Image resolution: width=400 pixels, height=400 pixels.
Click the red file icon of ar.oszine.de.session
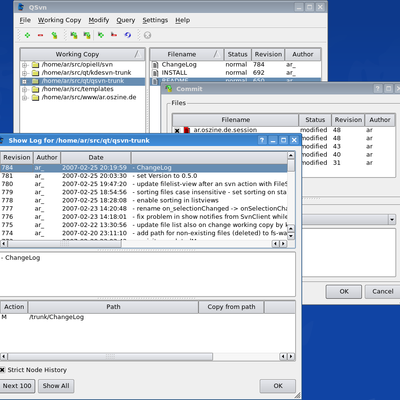187,130
